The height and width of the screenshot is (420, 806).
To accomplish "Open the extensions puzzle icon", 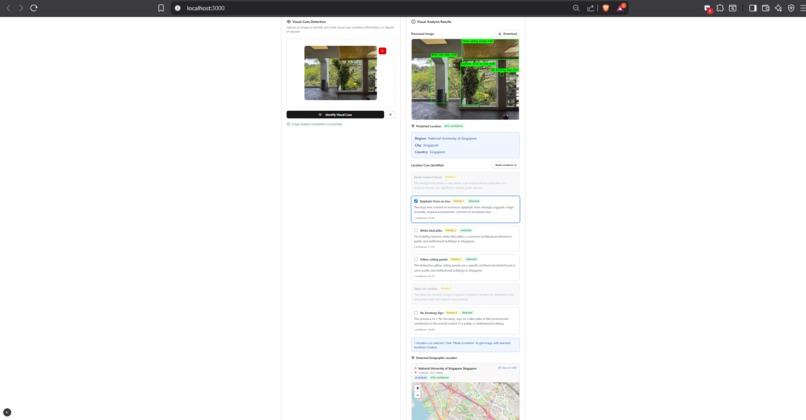I will coord(720,8).
